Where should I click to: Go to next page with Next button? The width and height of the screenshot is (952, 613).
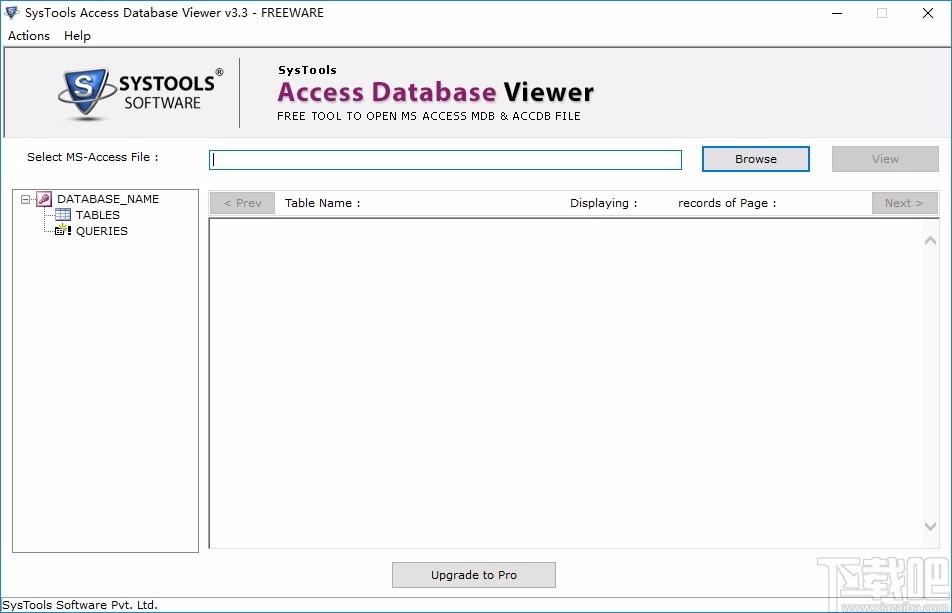pyautogui.click(x=904, y=203)
